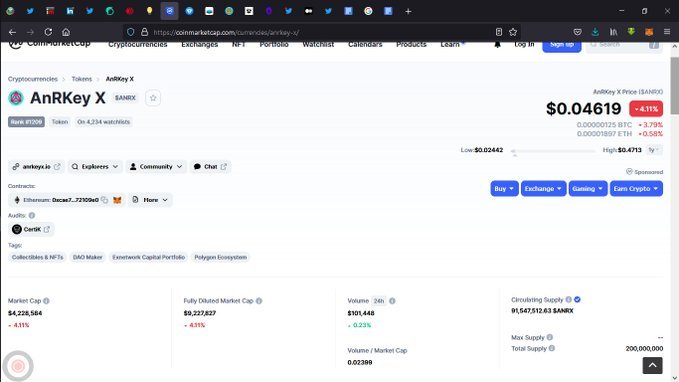Screen dimensions: 679x382
Task: Open the Products nav menu
Action: (x=411, y=45)
